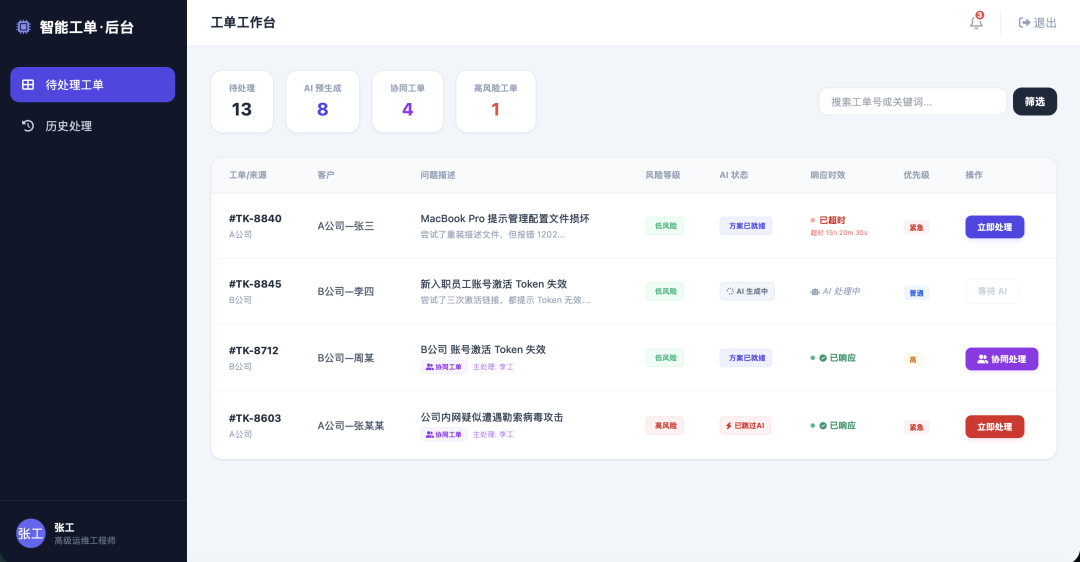Click the 等待 AI button for #TK-8845
This screenshot has width=1080, height=562.
(992, 291)
